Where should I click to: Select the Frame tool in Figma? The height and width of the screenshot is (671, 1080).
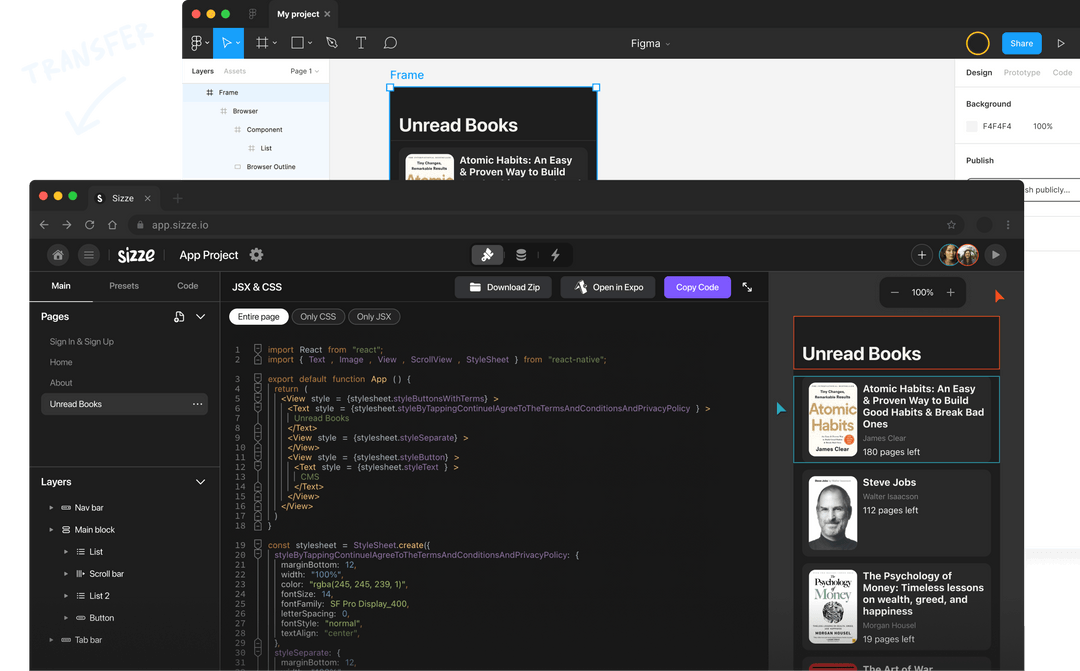(x=264, y=42)
